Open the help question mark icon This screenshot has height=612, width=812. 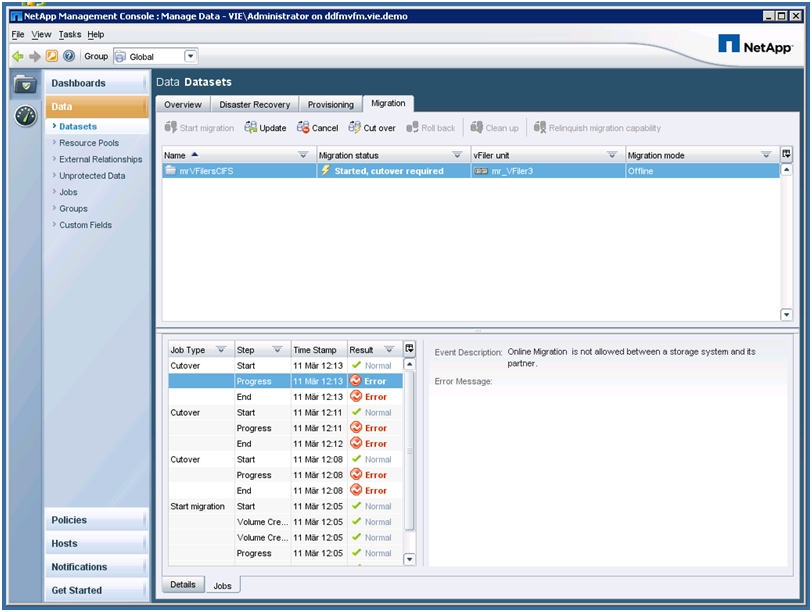point(69,57)
